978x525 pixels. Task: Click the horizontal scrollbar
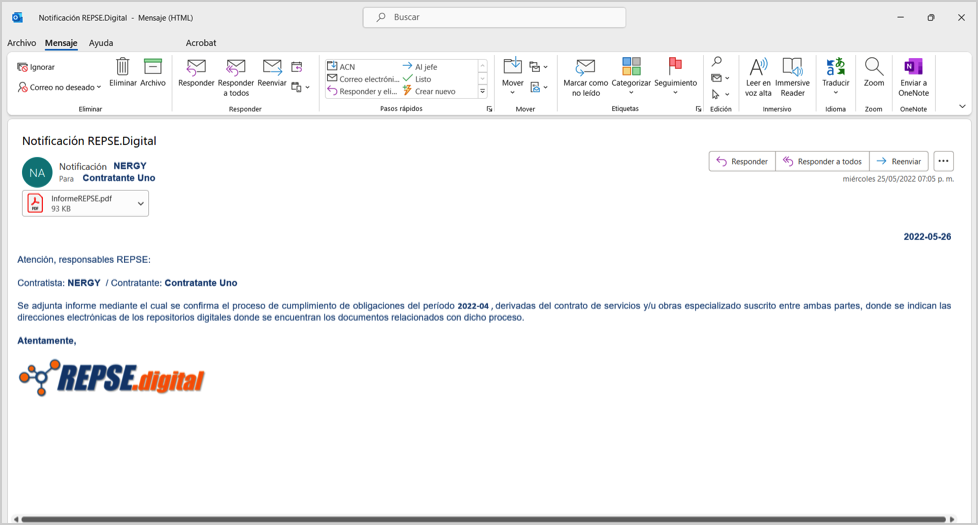[483, 519]
